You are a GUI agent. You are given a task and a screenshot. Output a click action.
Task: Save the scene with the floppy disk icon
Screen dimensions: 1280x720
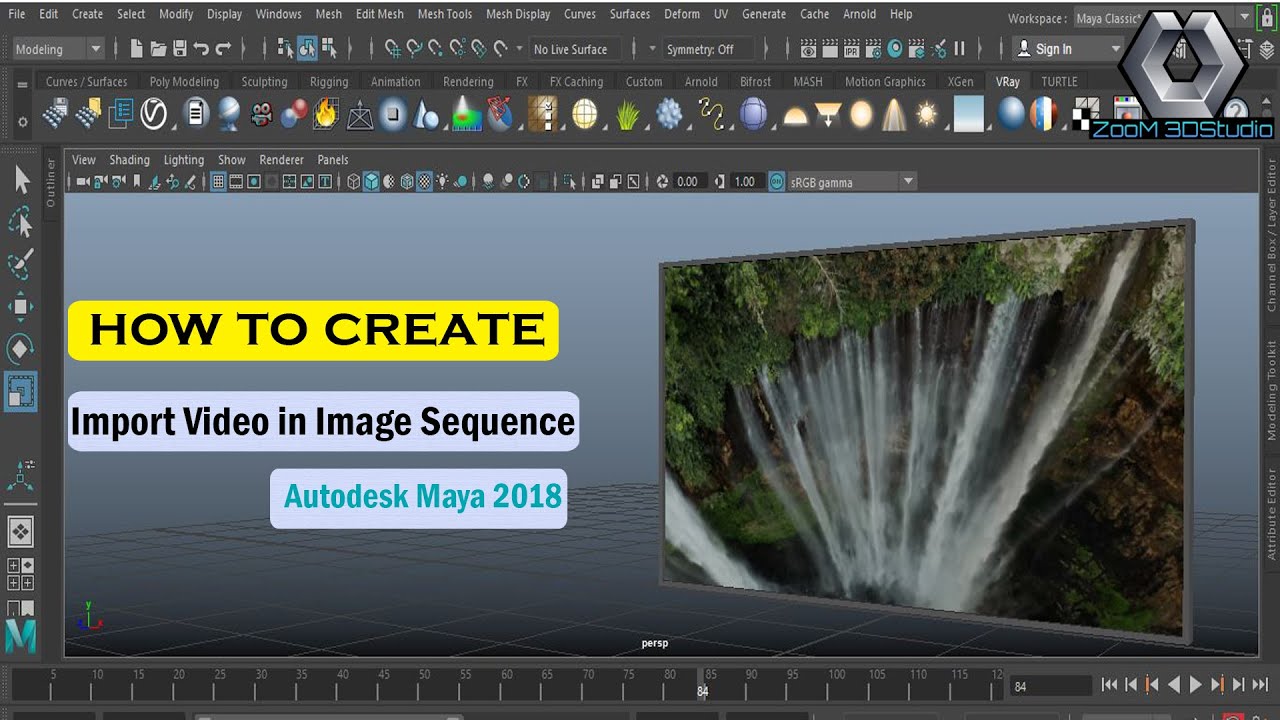[180, 48]
